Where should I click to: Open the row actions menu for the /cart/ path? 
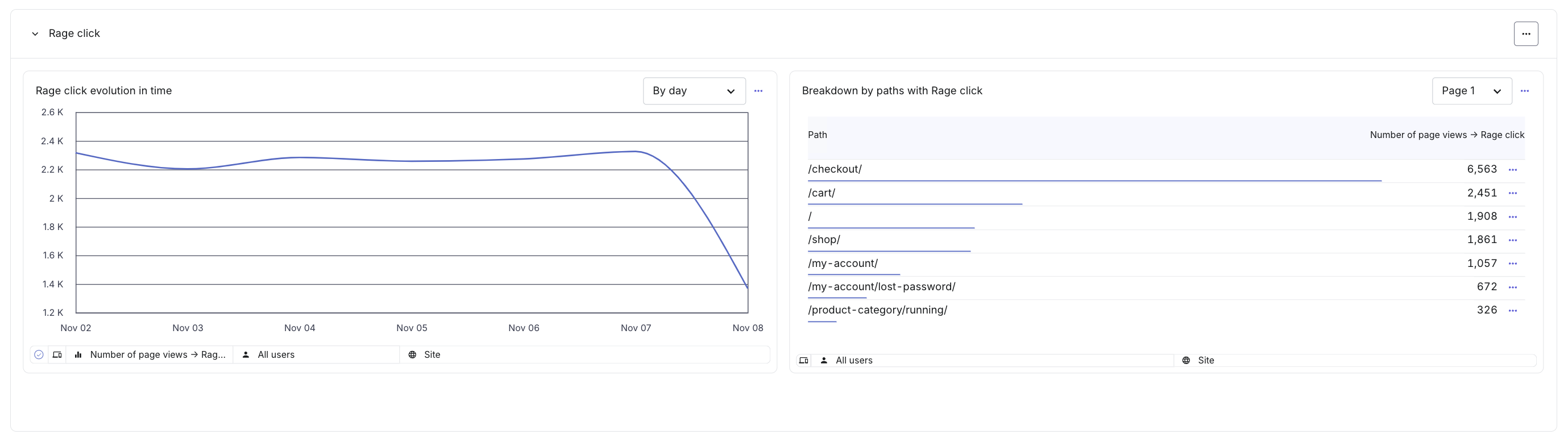pyautogui.click(x=1513, y=193)
